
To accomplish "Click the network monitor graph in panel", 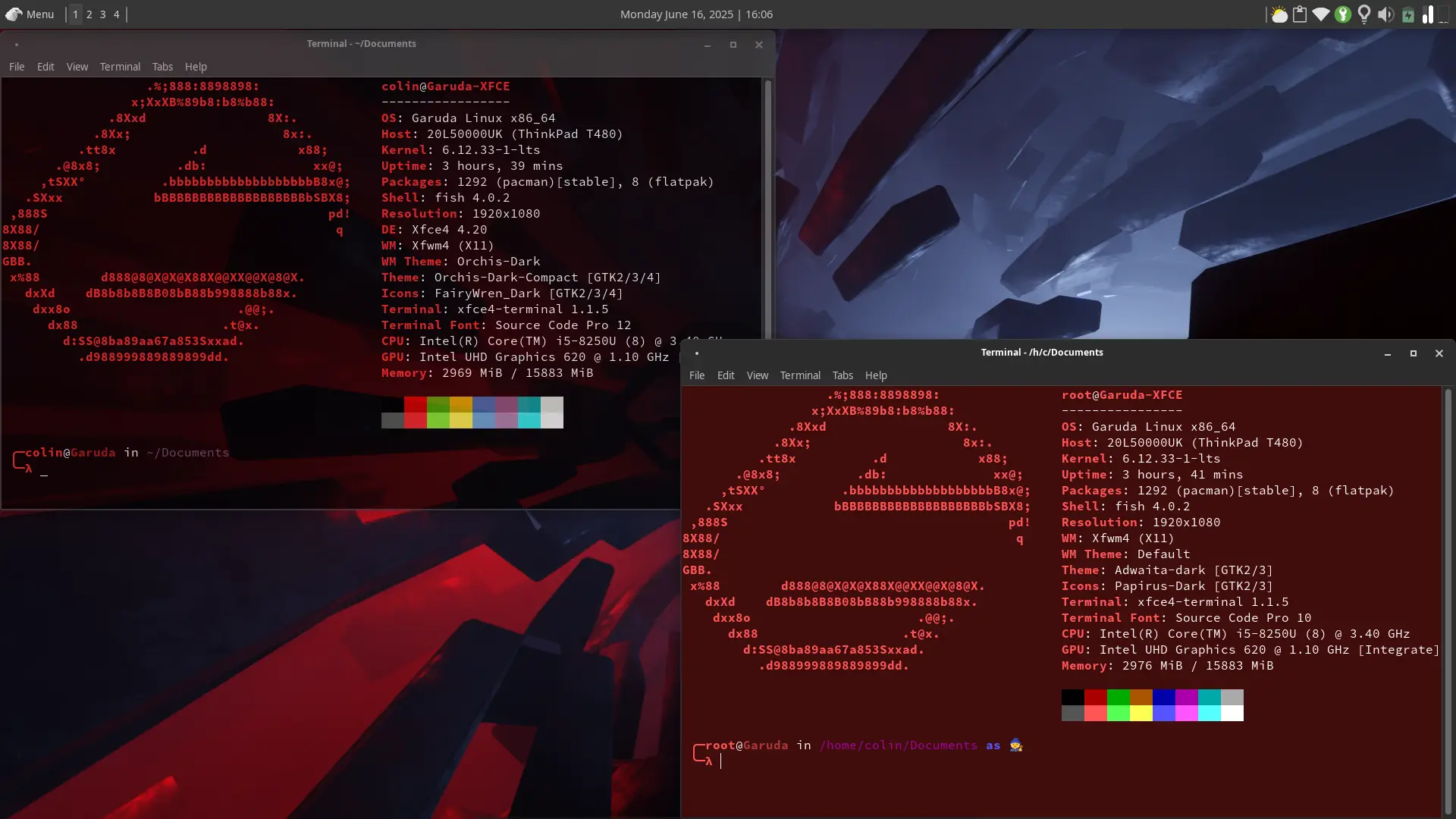I will pyautogui.click(x=1444, y=14).
